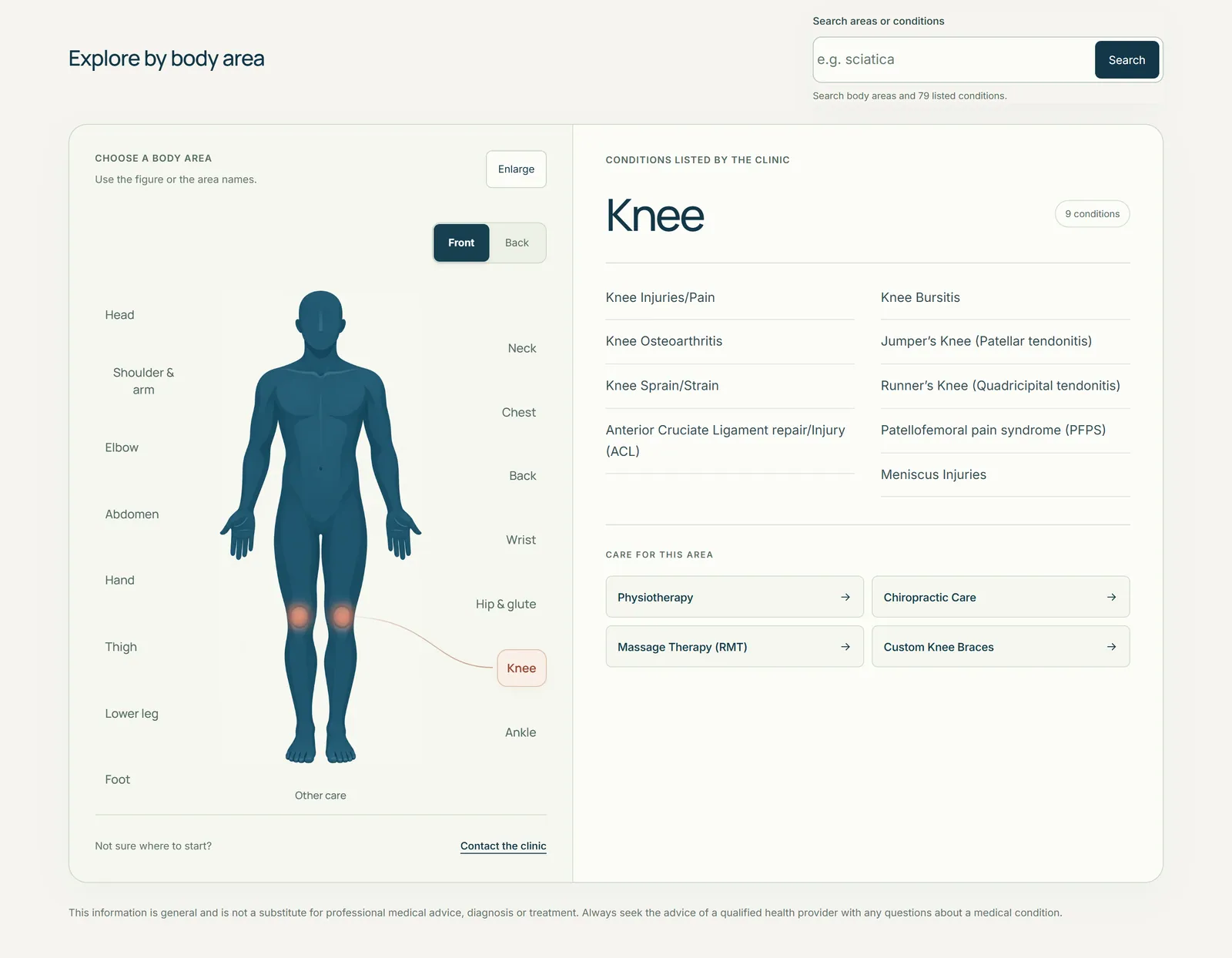Viewport: 1232px width, 958px height.
Task: Click the arrow icon in Custom Knee Braces
Action: coord(1111,647)
